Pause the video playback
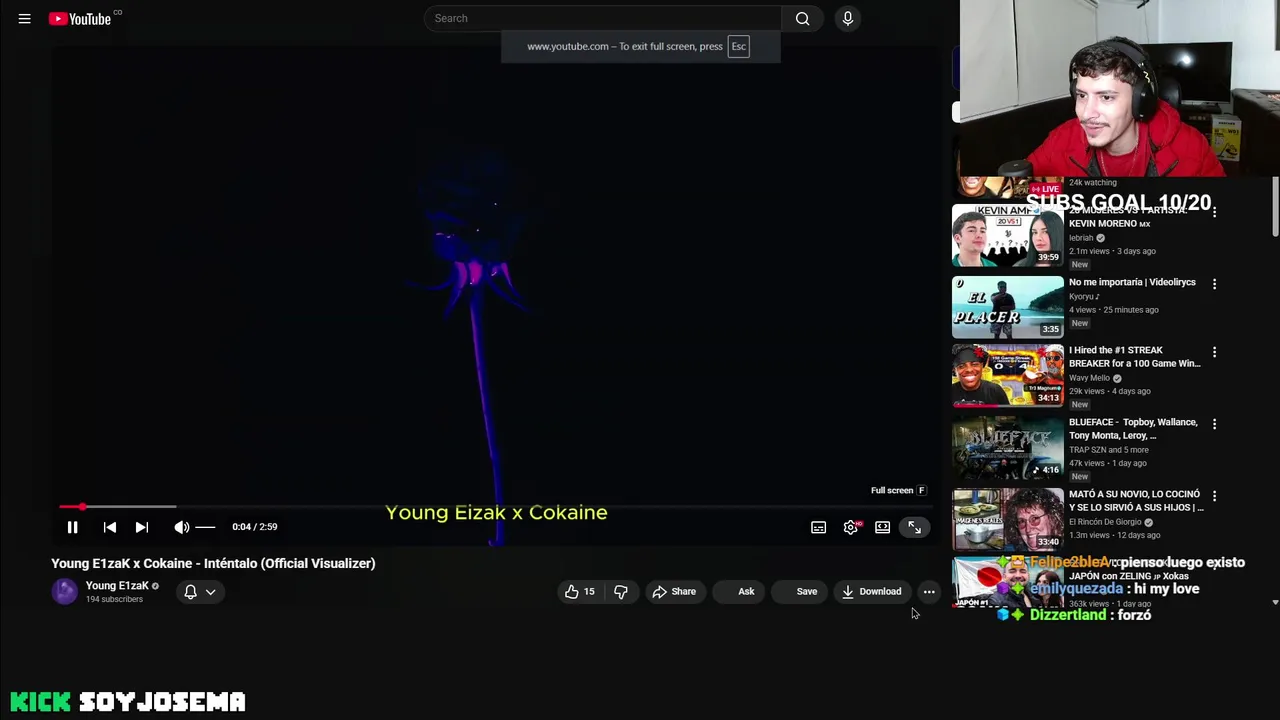The image size is (1280, 720). [72, 527]
